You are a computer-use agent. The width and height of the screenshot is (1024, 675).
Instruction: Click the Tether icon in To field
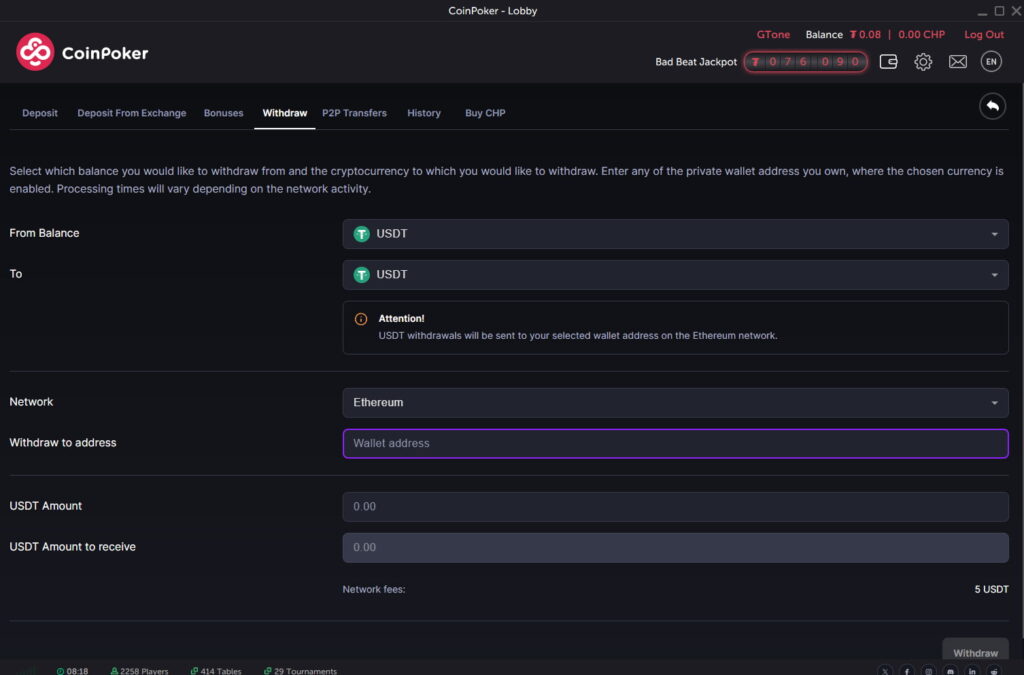point(361,275)
